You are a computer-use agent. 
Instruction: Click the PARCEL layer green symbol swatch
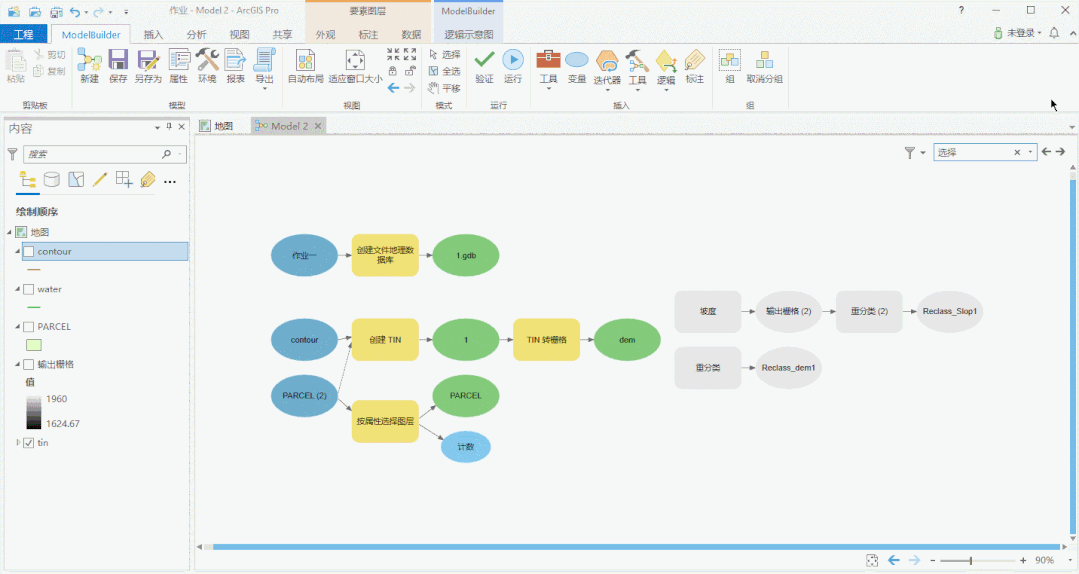click(x=34, y=345)
